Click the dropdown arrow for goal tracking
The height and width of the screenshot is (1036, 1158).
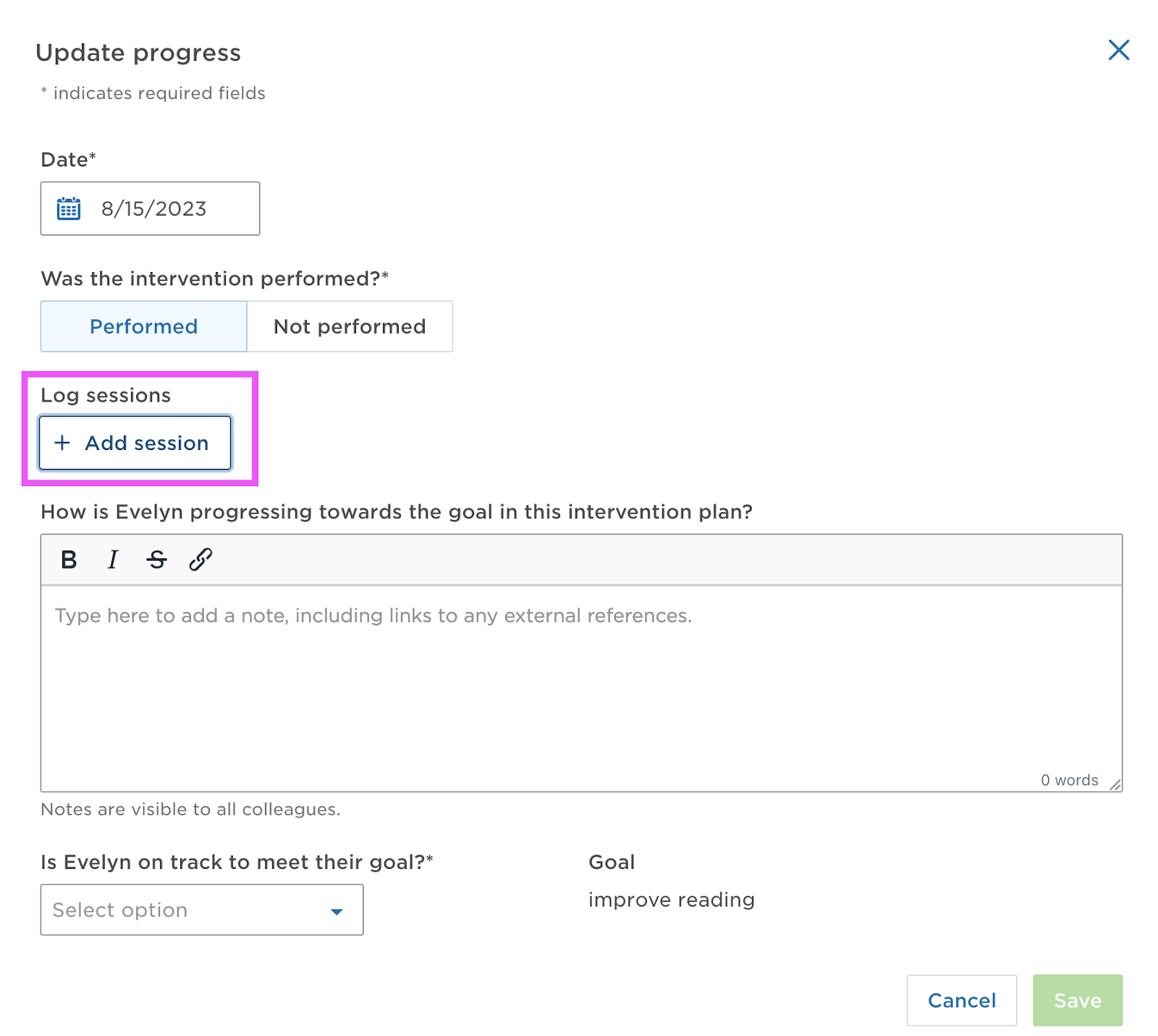pyautogui.click(x=337, y=912)
